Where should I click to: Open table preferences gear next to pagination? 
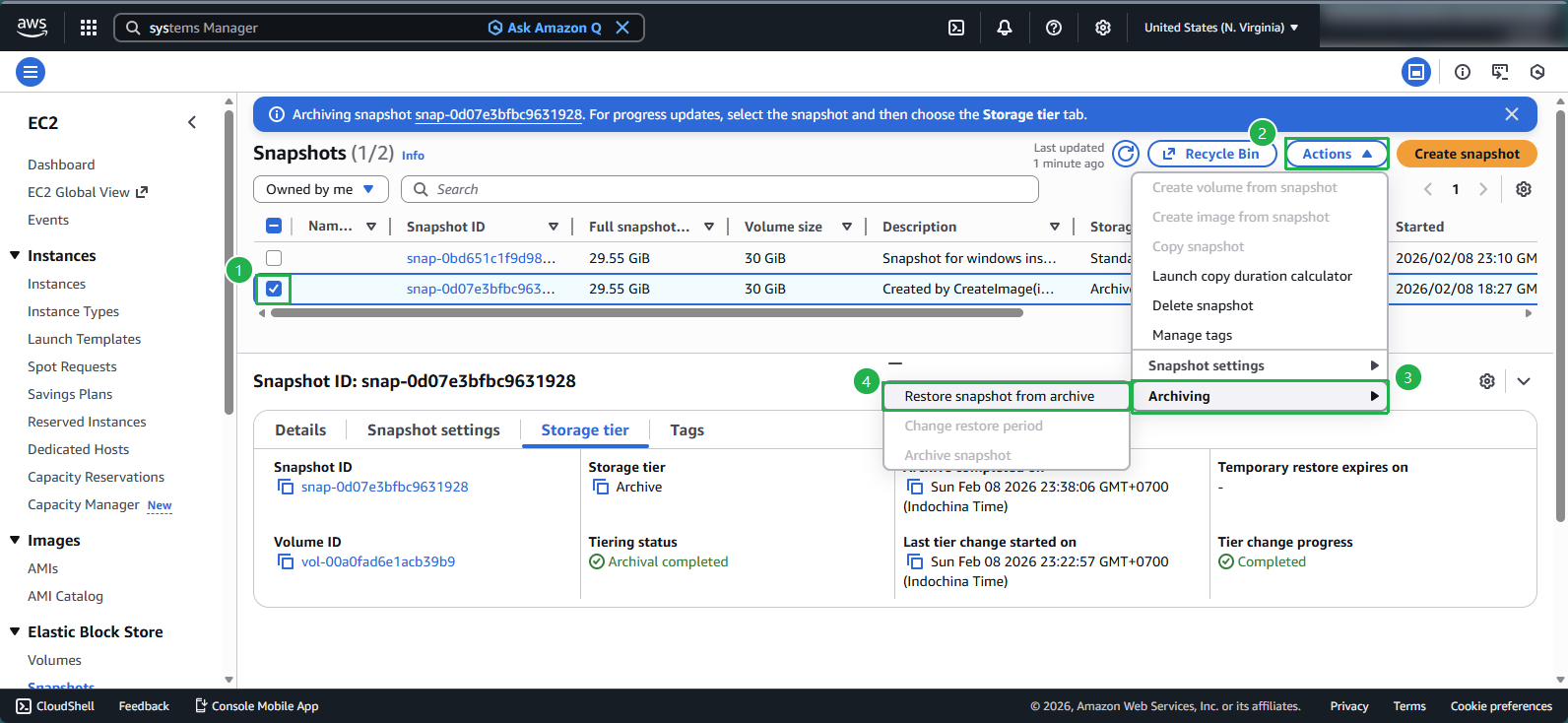tap(1524, 189)
